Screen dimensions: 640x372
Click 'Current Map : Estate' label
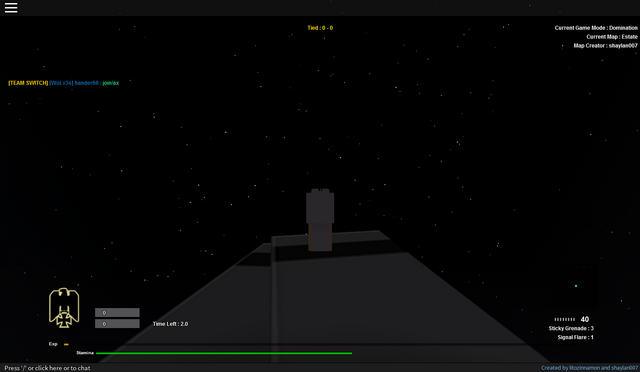point(612,37)
